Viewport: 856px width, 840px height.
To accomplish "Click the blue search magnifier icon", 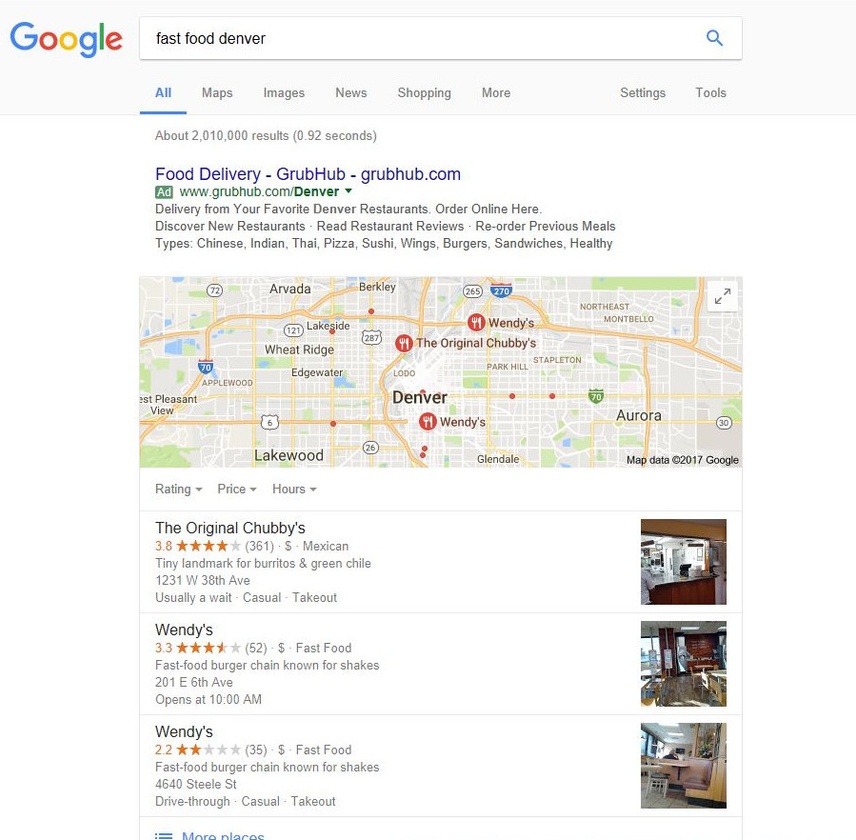I will tap(714, 38).
